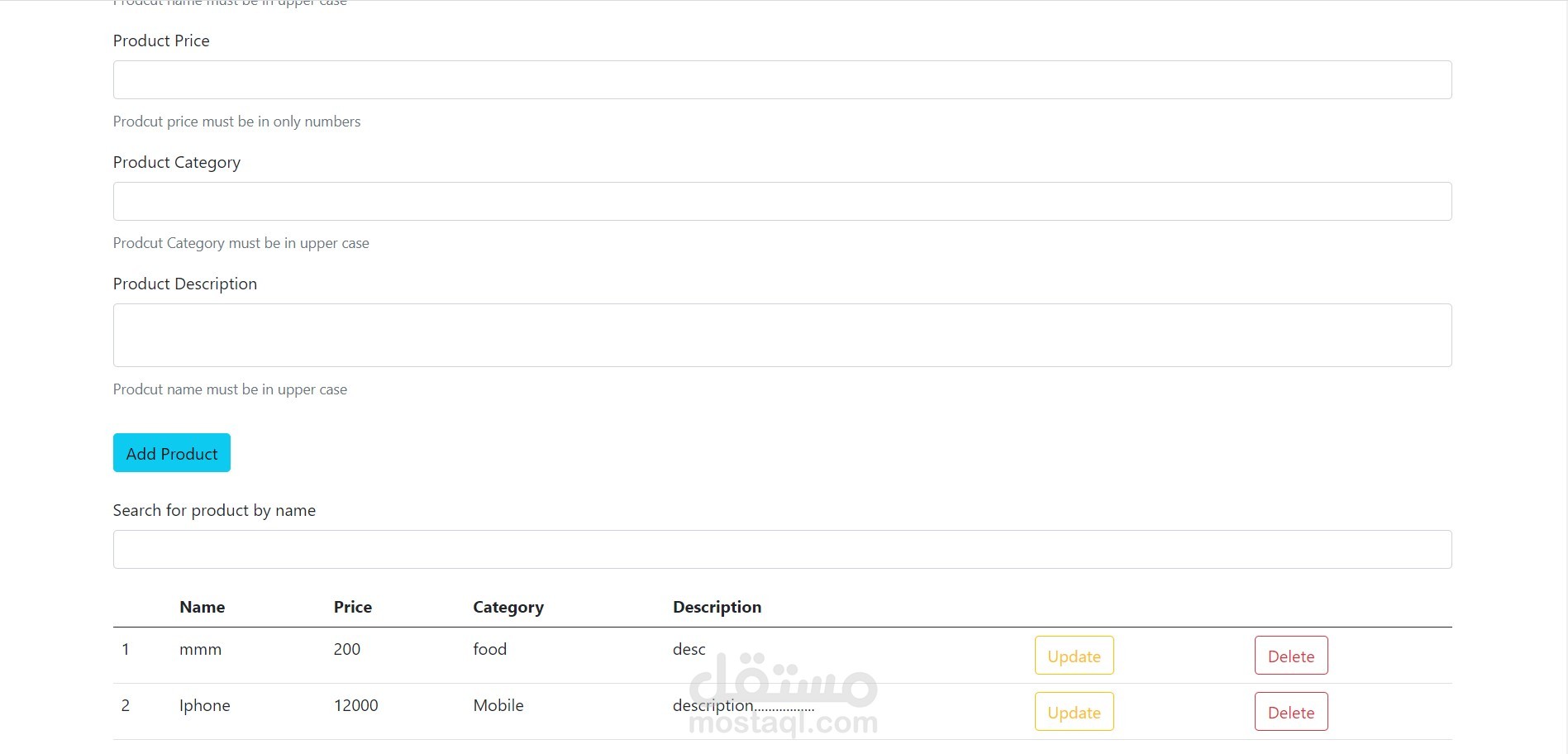
Task: Delete the mmm product row
Action: point(1290,656)
